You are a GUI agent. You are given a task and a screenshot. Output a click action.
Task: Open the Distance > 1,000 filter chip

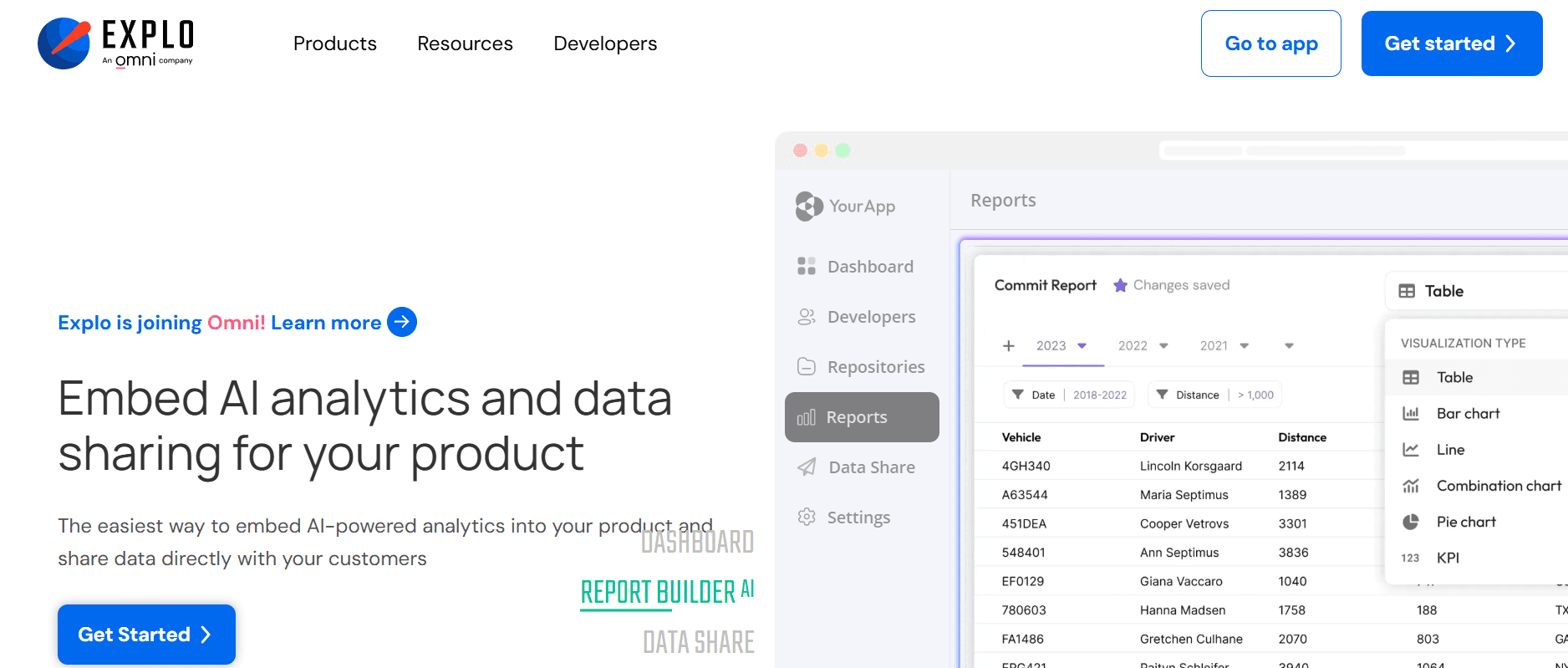tap(1214, 395)
